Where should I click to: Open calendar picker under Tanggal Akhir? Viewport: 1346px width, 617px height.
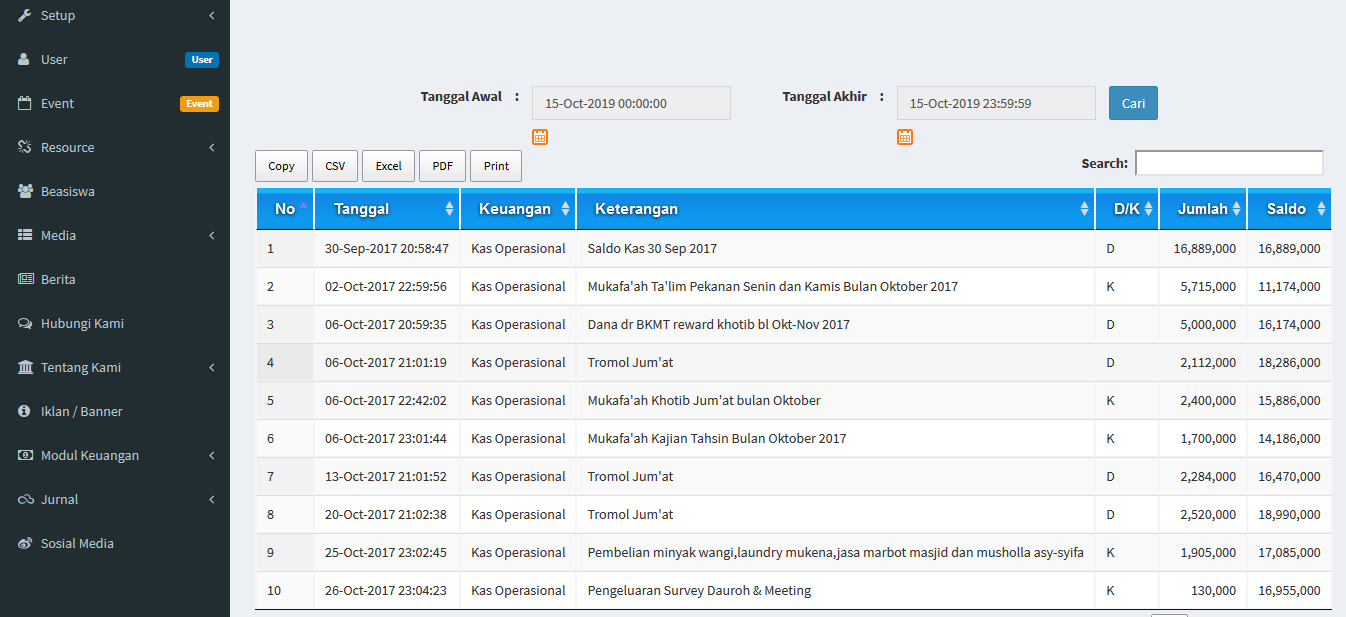pyautogui.click(x=905, y=137)
